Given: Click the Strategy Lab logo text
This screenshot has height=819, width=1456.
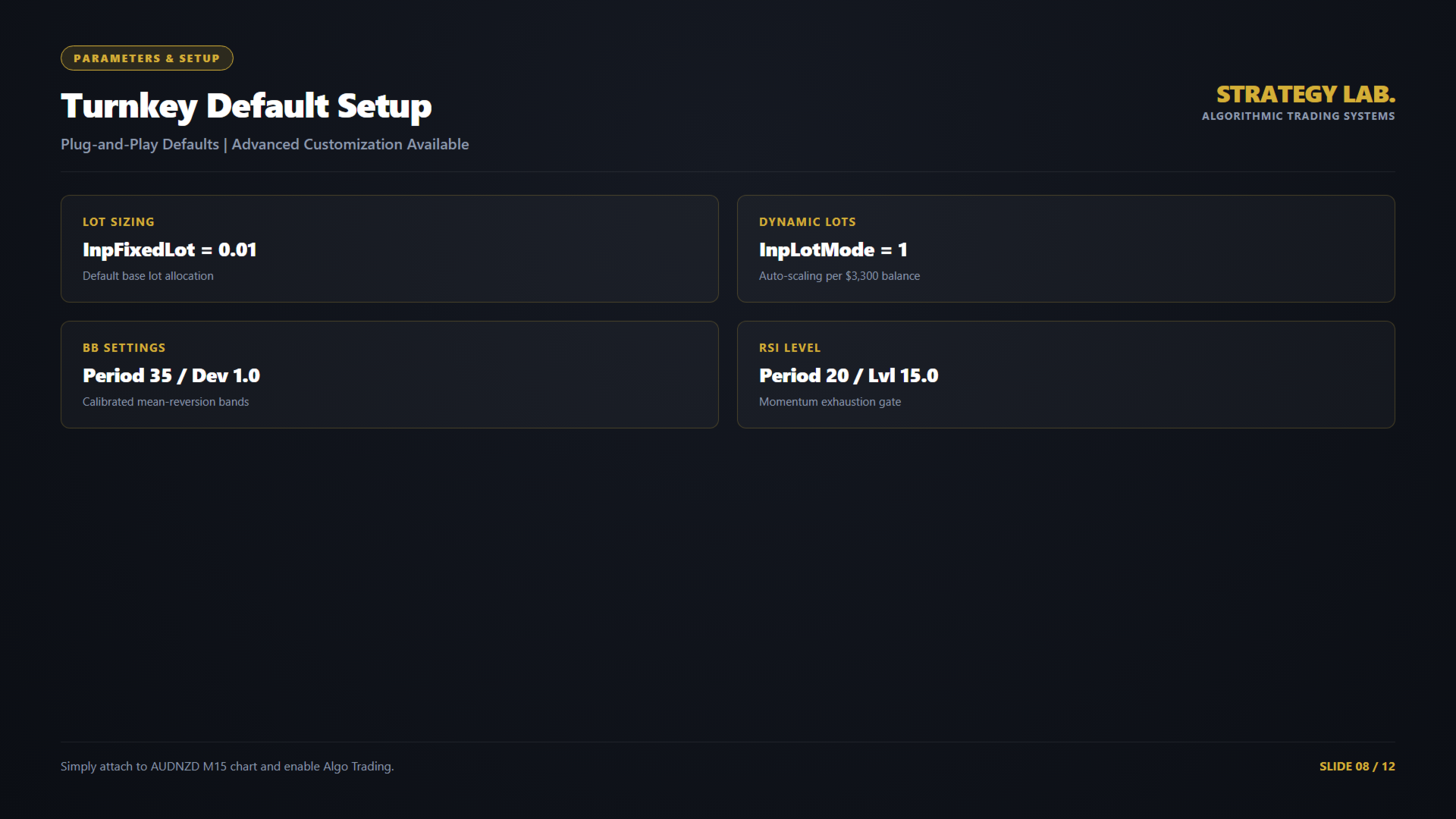Looking at the screenshot, I should tap(1306, 94).
